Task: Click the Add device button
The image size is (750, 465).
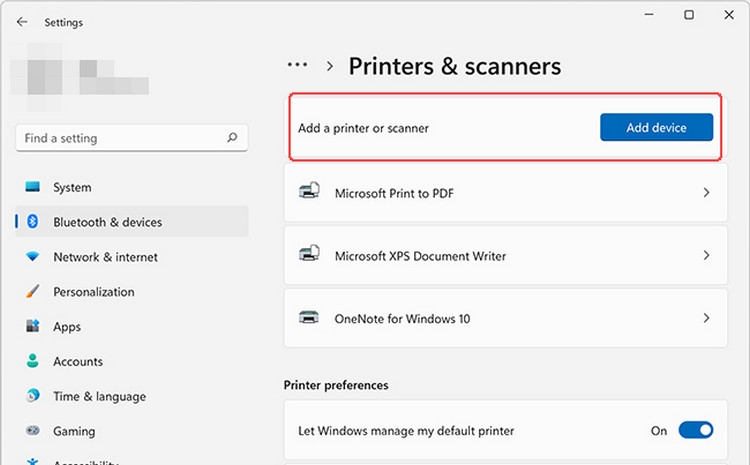Action: [656, 127]
